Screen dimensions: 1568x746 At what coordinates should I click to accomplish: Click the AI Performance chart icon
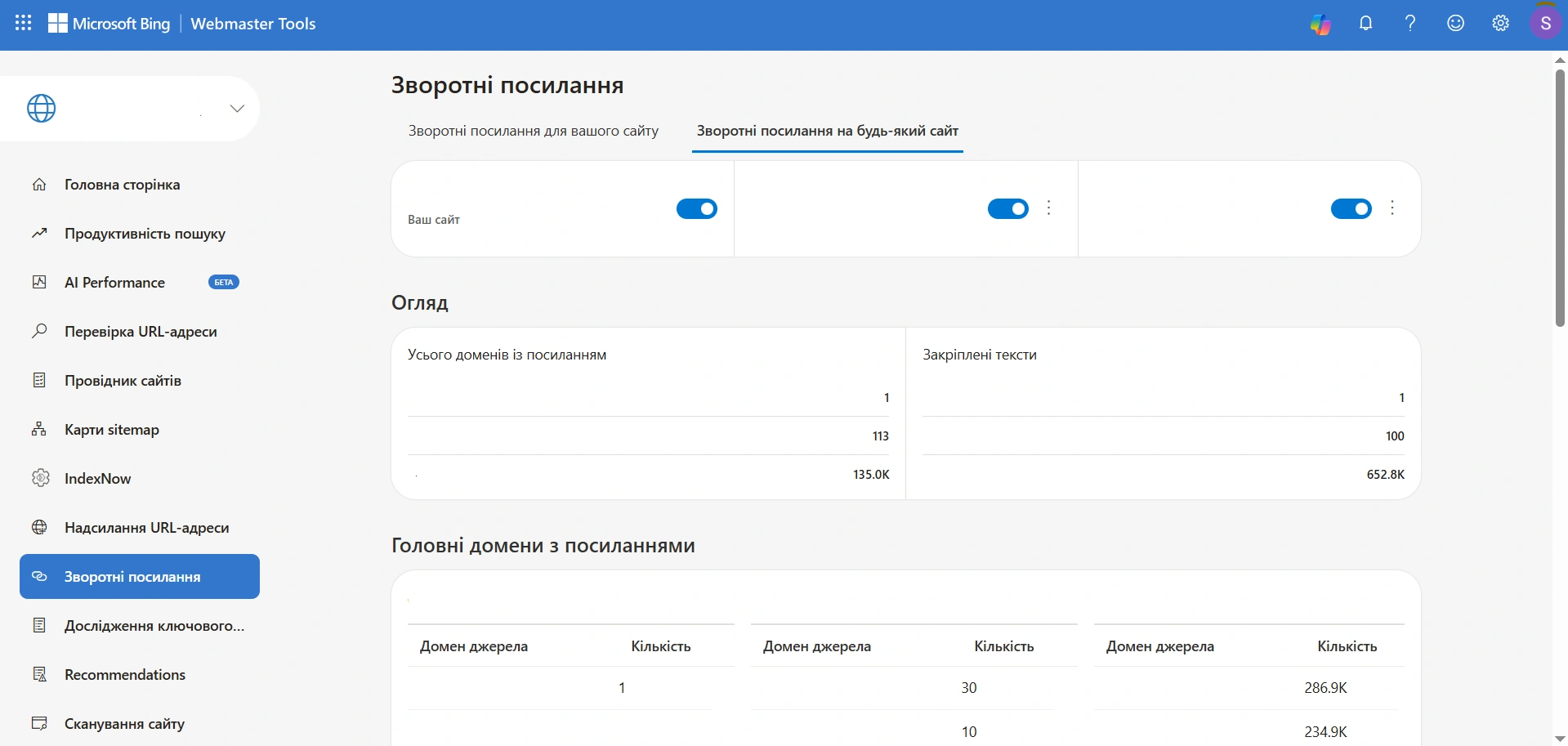[39, 283]
